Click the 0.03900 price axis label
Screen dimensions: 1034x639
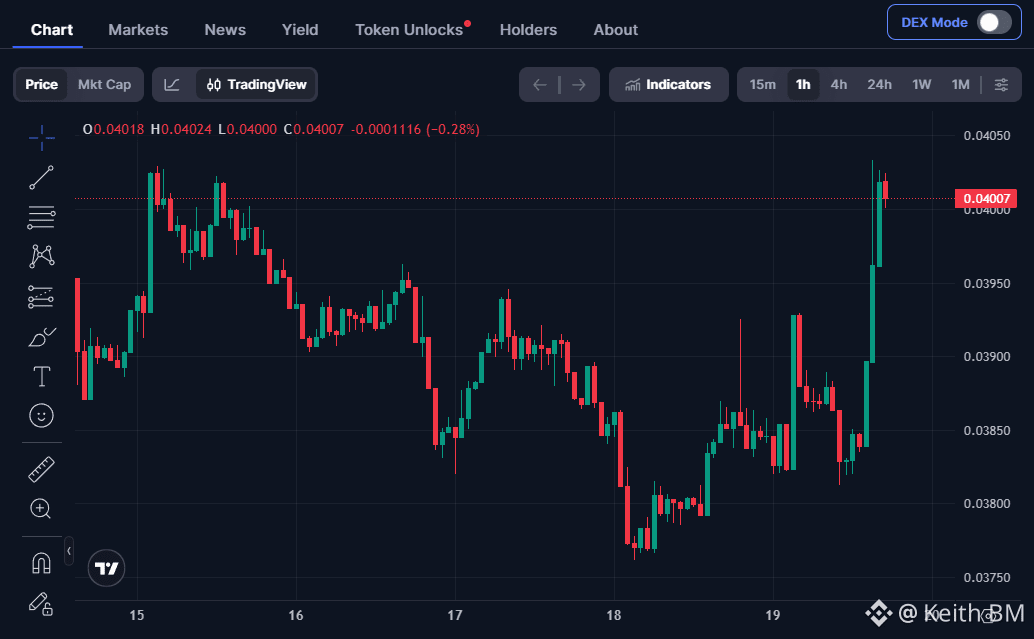(987, 357)
